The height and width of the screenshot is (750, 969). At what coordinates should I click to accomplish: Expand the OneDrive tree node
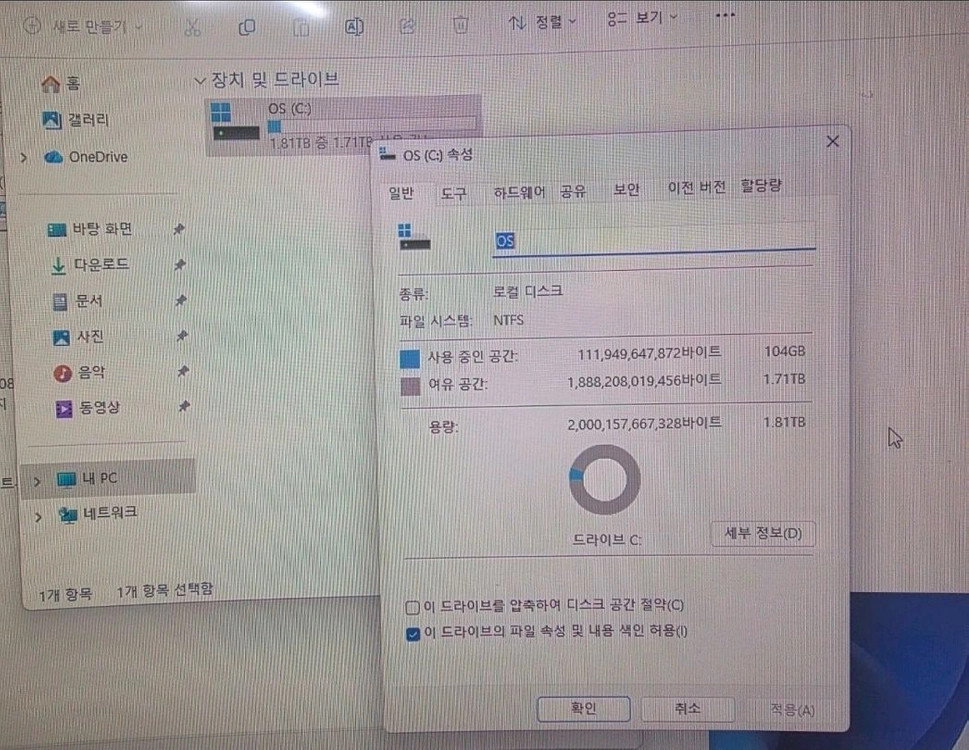tap(24, 158)
